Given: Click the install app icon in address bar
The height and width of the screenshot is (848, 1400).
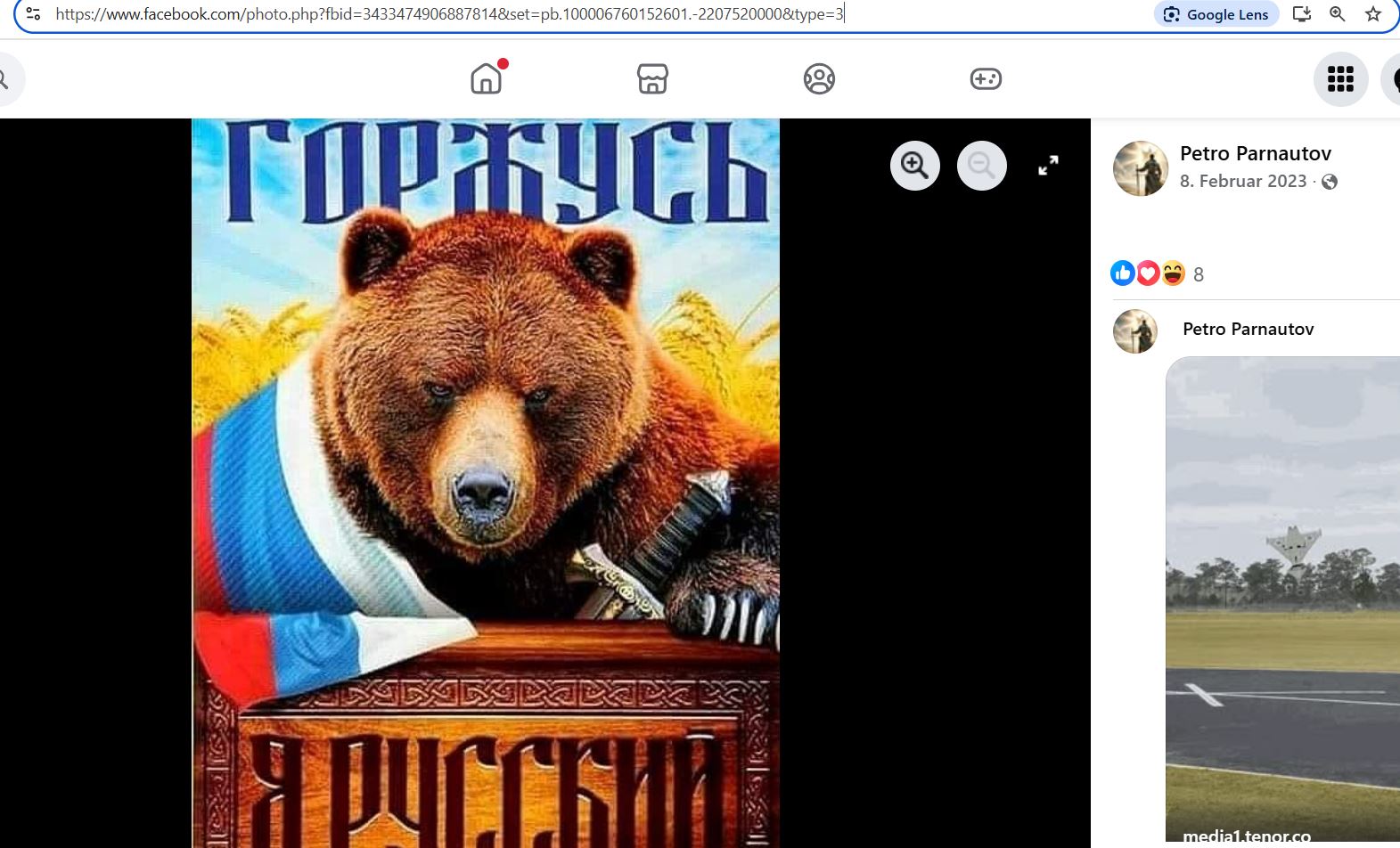Looking at the screenshot, I should 1302,14.
